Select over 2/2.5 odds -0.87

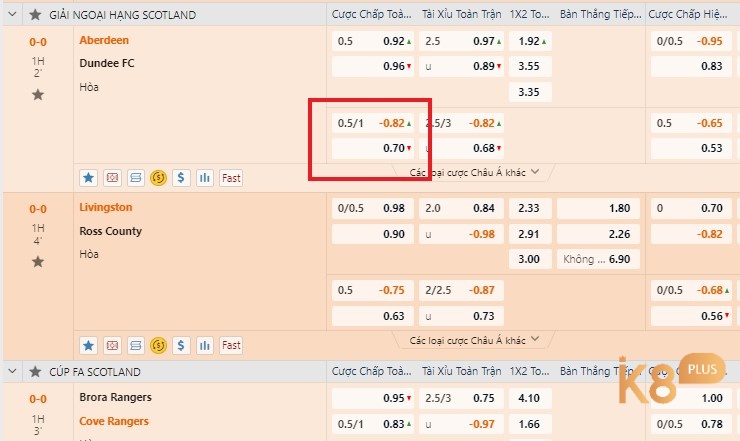(461, 290)
